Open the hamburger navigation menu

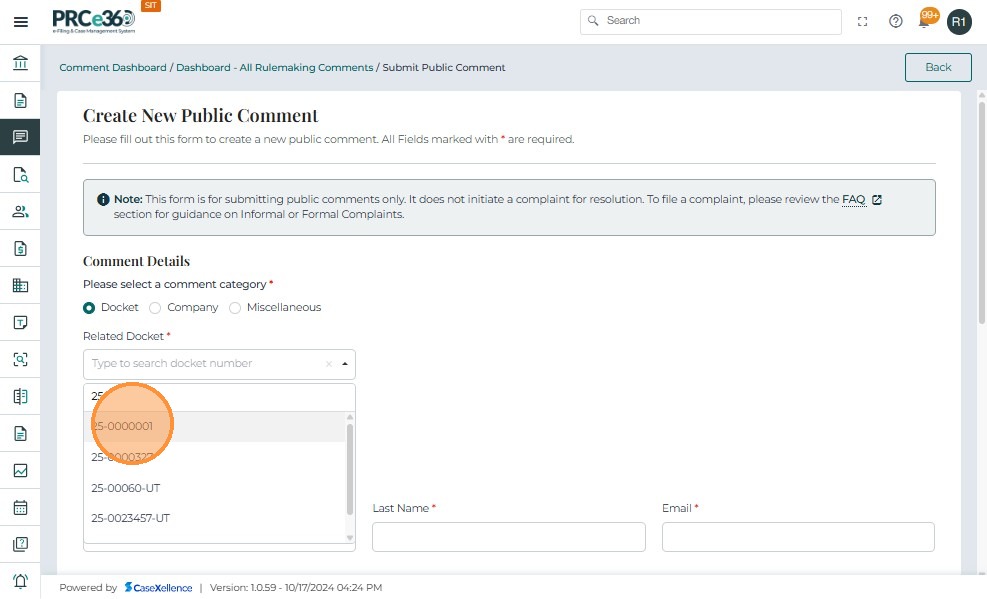pos(20,21)
